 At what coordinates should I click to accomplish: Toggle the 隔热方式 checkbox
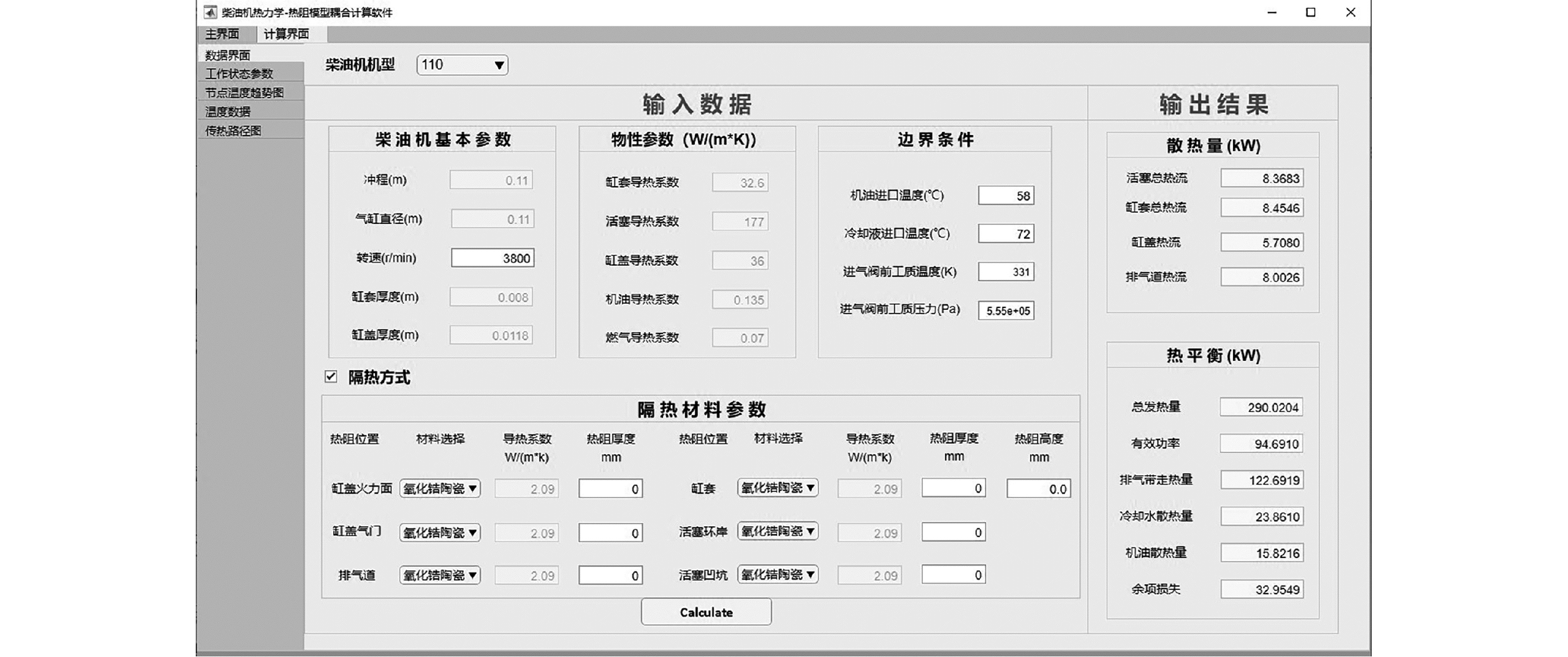click(331, 377)
